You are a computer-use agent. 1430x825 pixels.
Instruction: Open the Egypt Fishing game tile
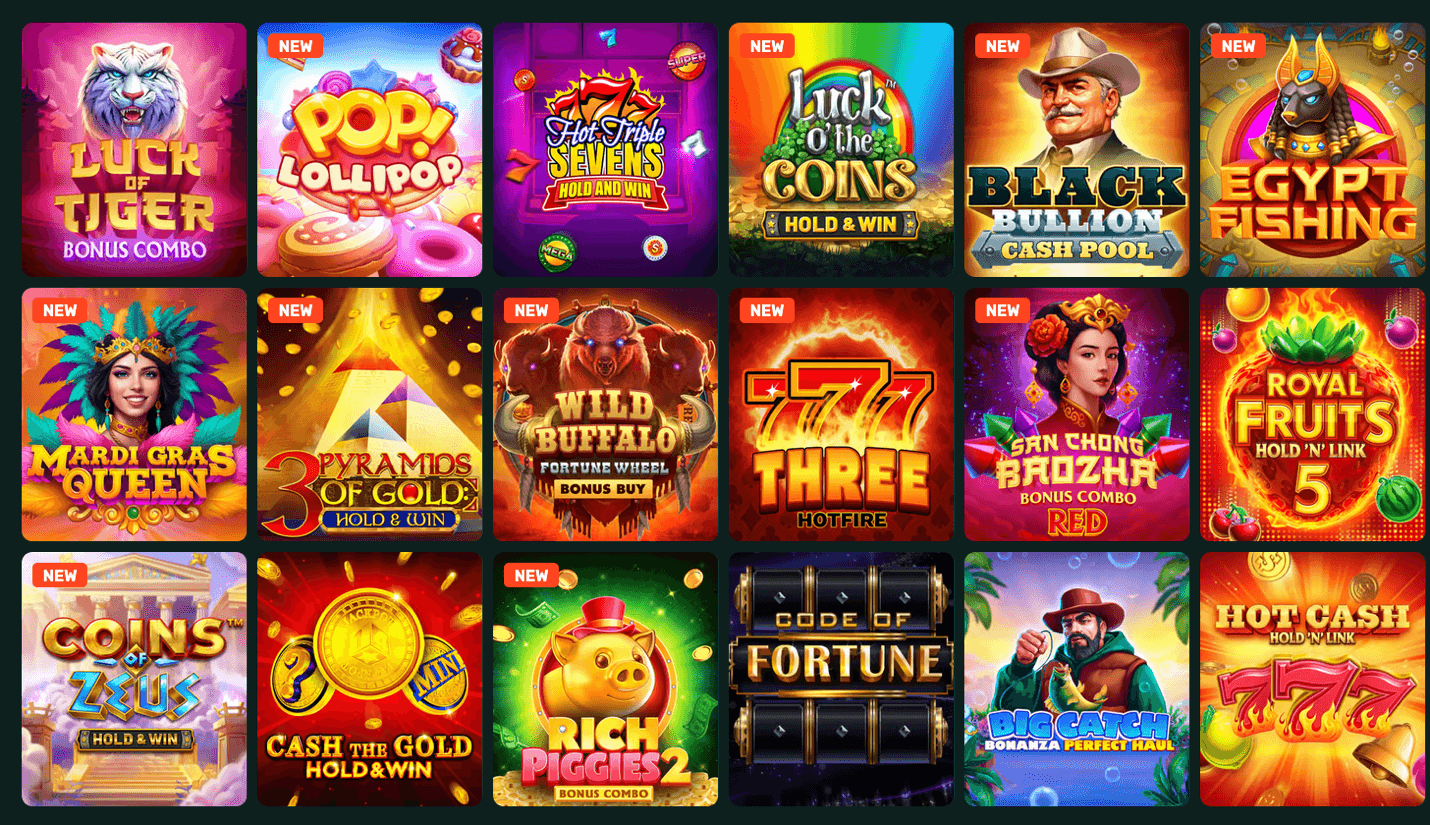1312,150
